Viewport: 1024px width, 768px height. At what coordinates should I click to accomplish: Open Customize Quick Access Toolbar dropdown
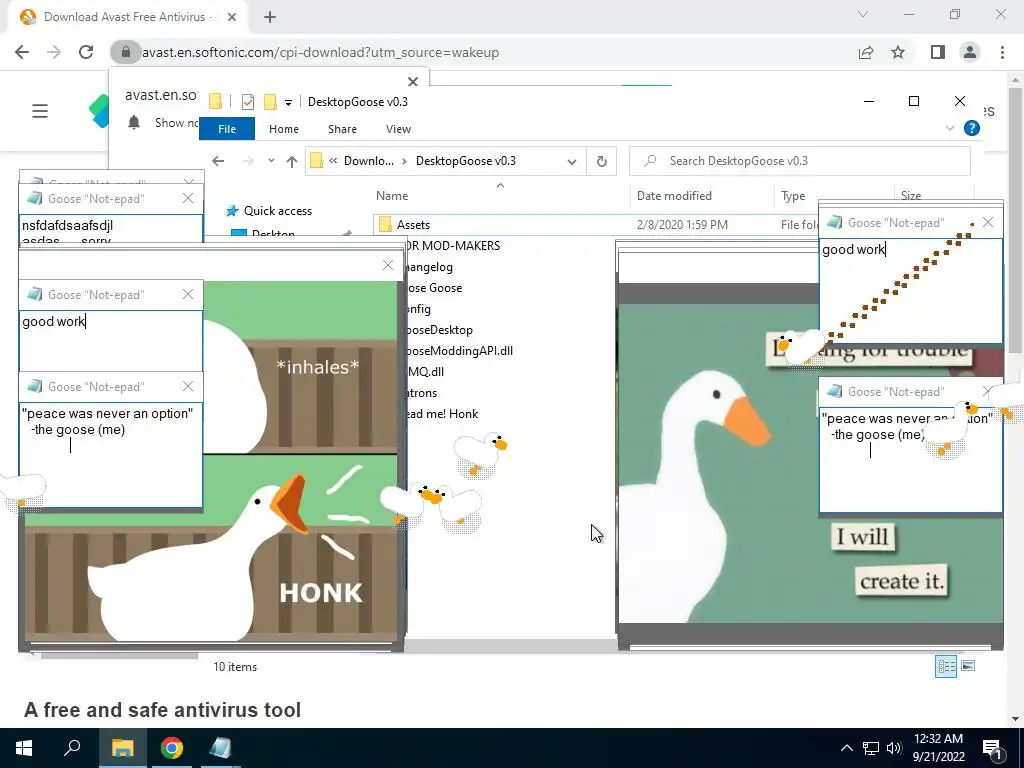[288, 102]
